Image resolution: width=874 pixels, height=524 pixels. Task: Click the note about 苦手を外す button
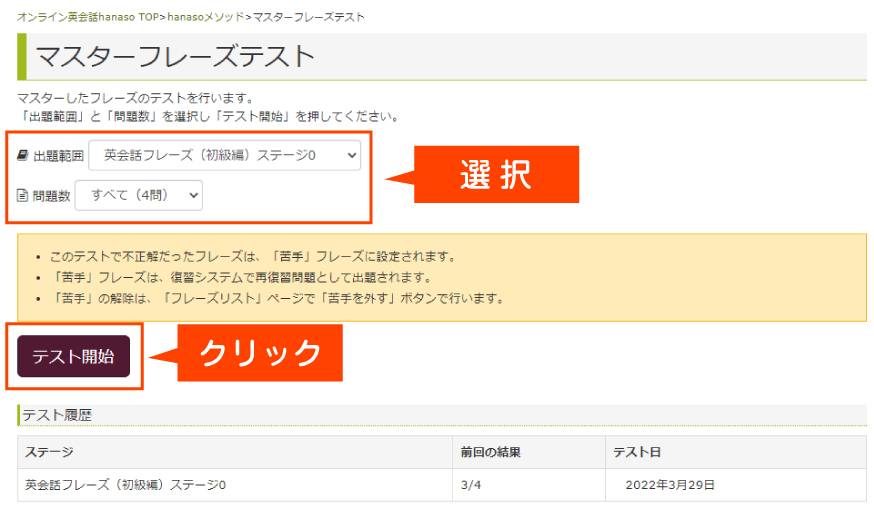pos(278,298)
